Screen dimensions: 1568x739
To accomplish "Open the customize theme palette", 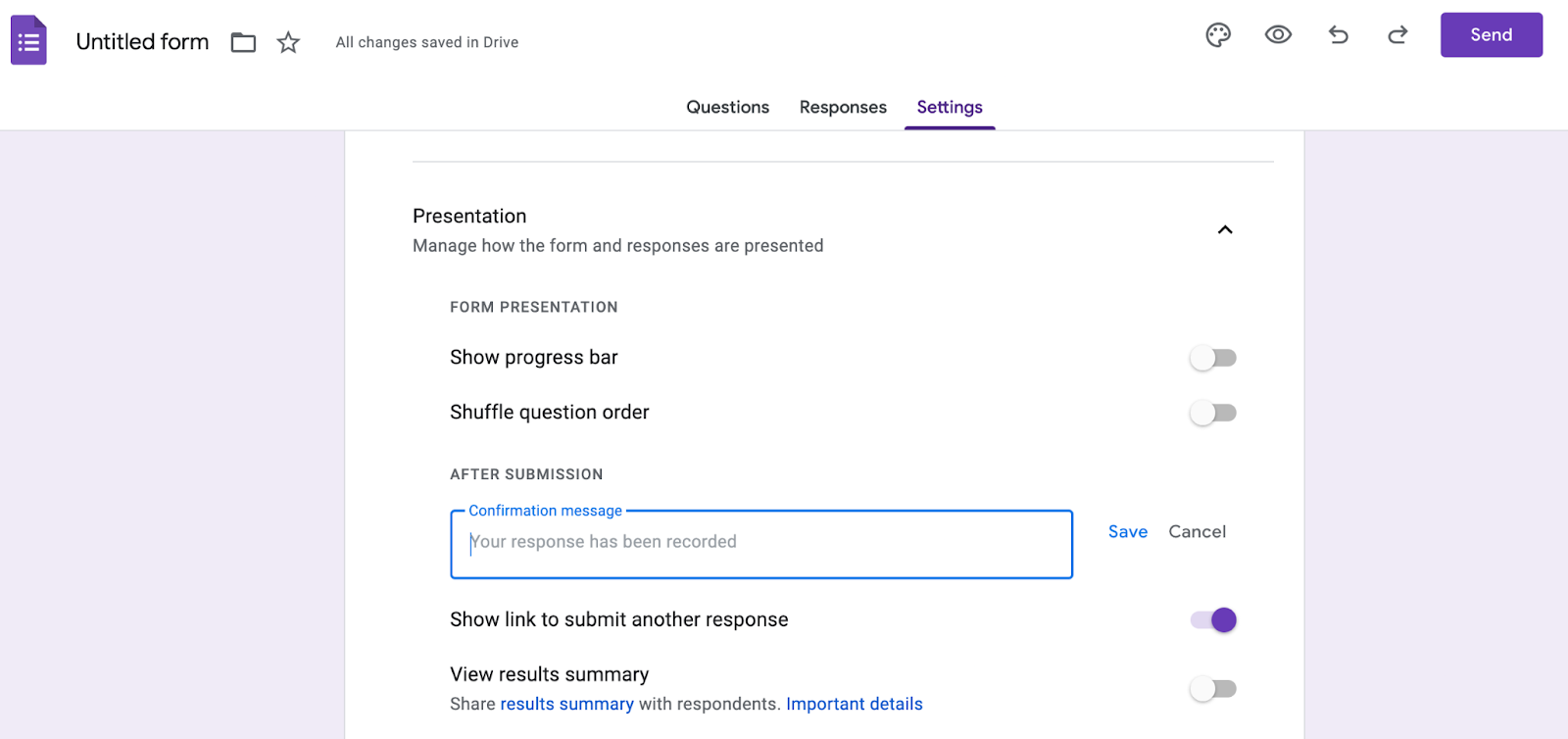I will pos(1218,35).
